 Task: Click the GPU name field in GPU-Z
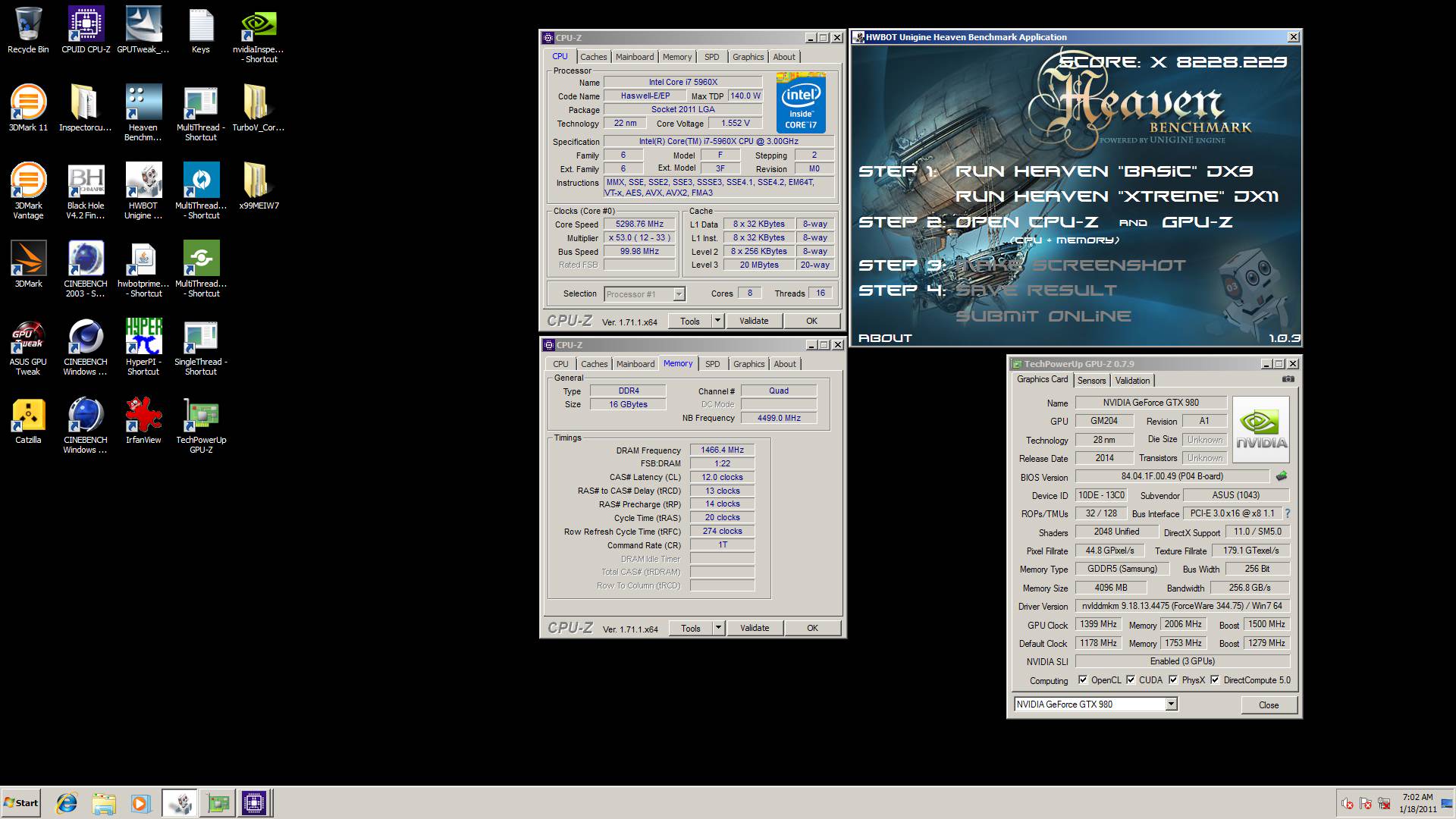point(1150,403)
